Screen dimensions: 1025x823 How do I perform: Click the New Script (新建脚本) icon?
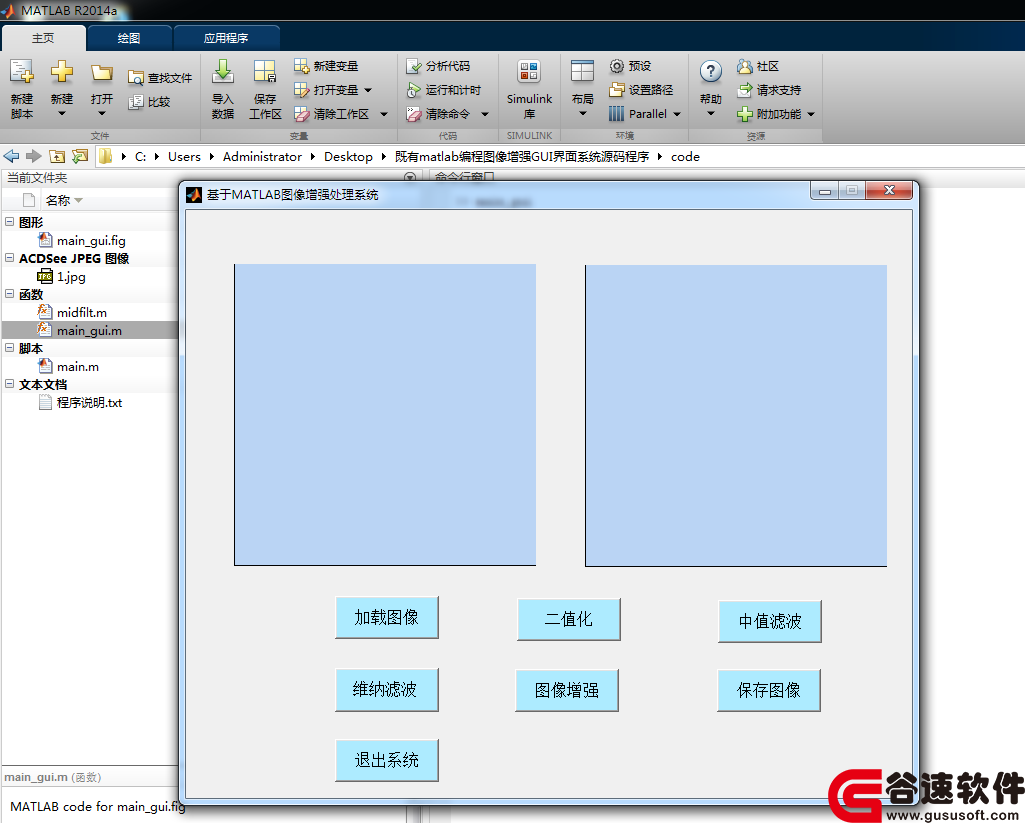22,72
